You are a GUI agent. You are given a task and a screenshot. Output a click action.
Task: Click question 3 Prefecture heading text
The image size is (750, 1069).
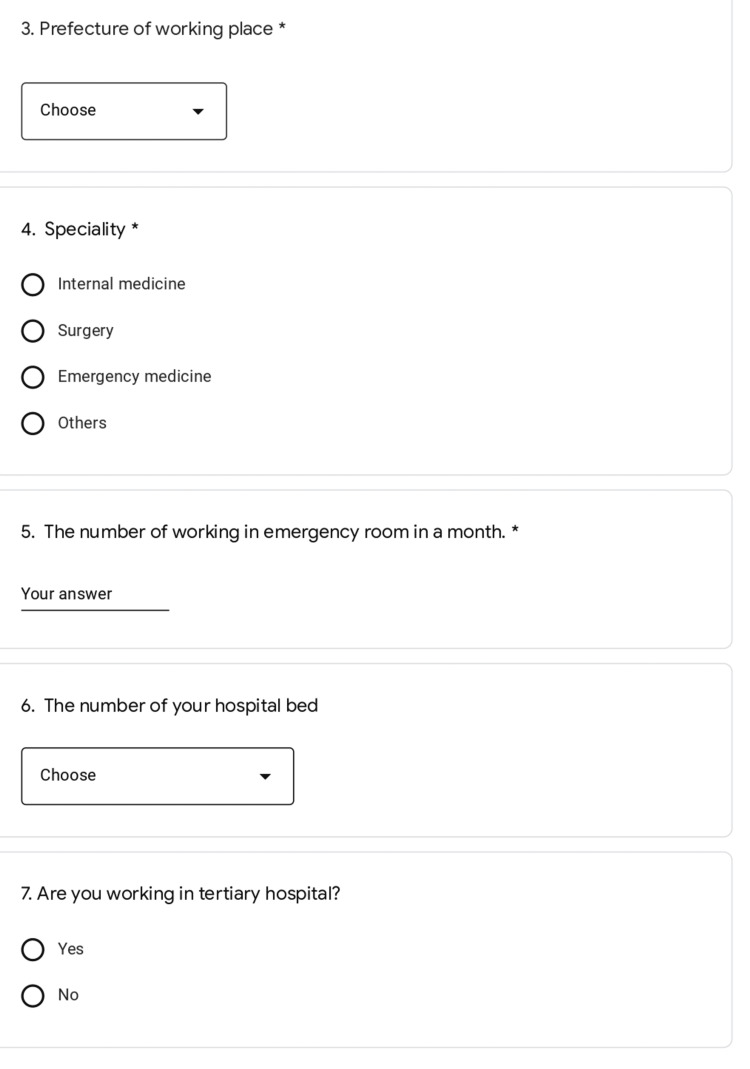coord(153,29)
